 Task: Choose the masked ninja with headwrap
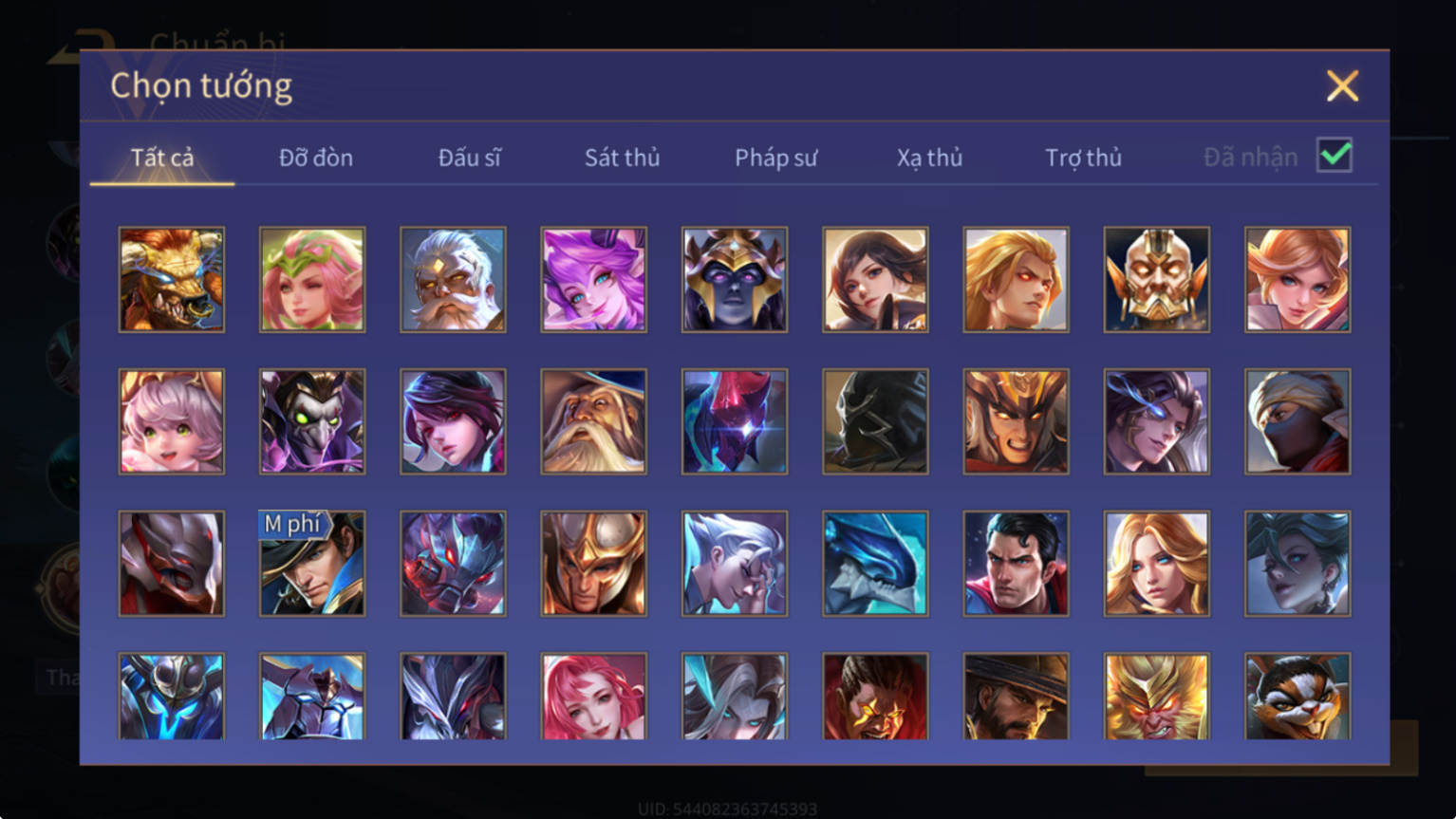click(1297, 421)
